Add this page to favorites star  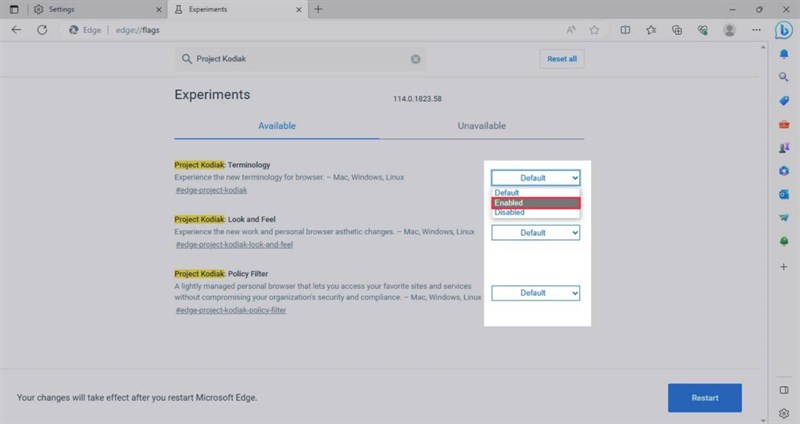tap(594, 30)
